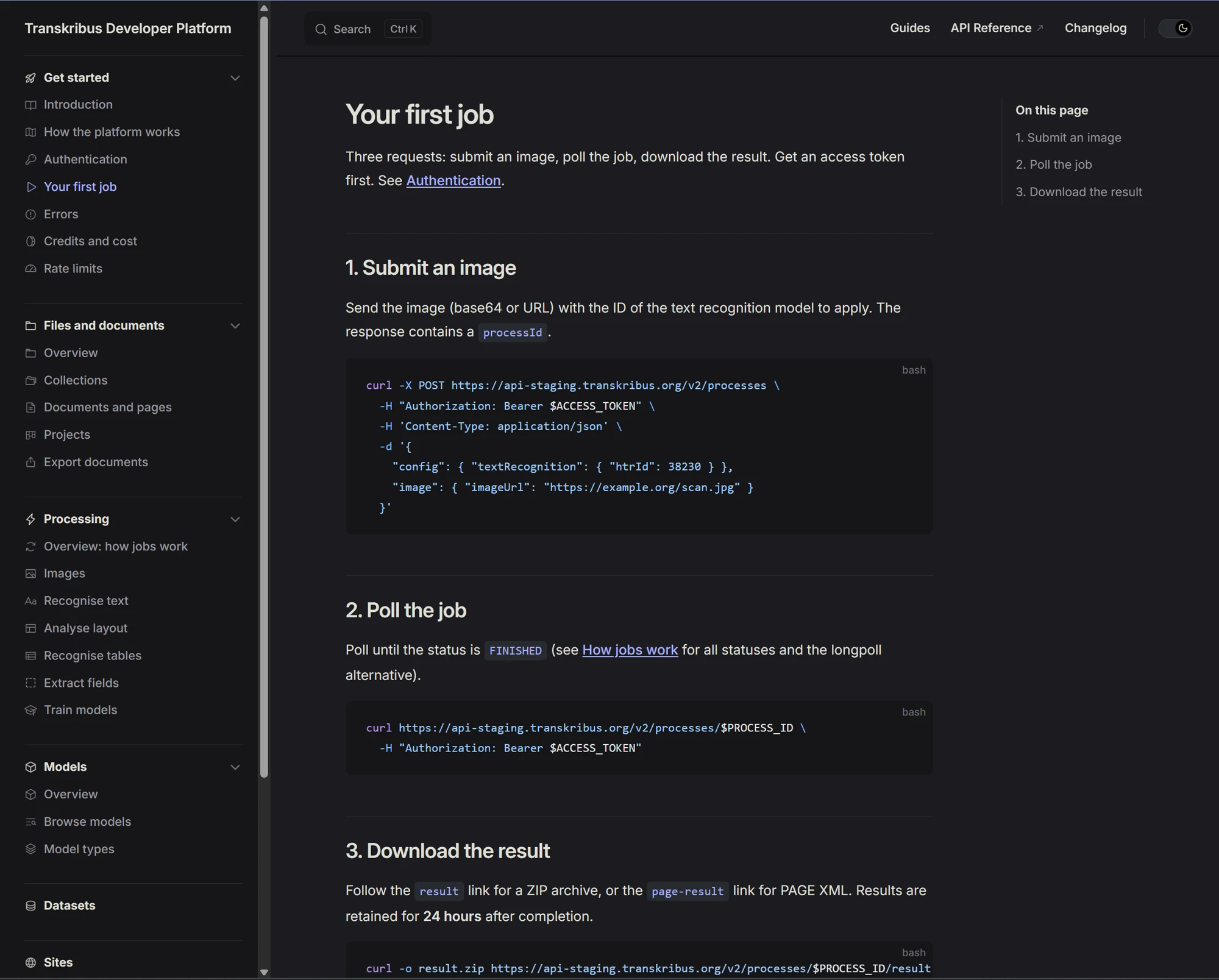Click the book icon next to Introduction
Image resolution: width=1219 pixels, height=980 pixels.
click(x=30, y=105)
